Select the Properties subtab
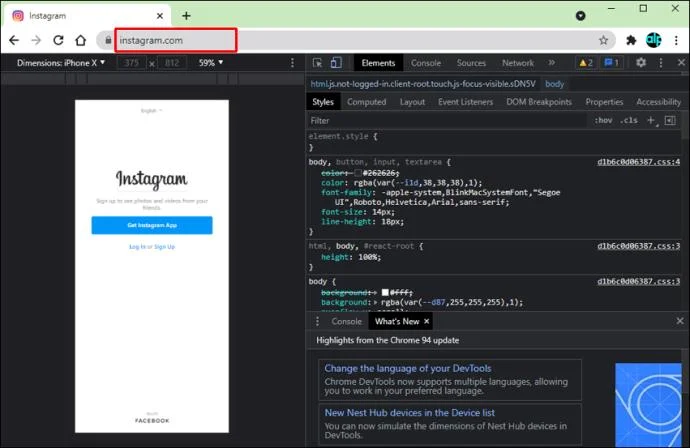The image size is (690, 448). click(604, 102)
